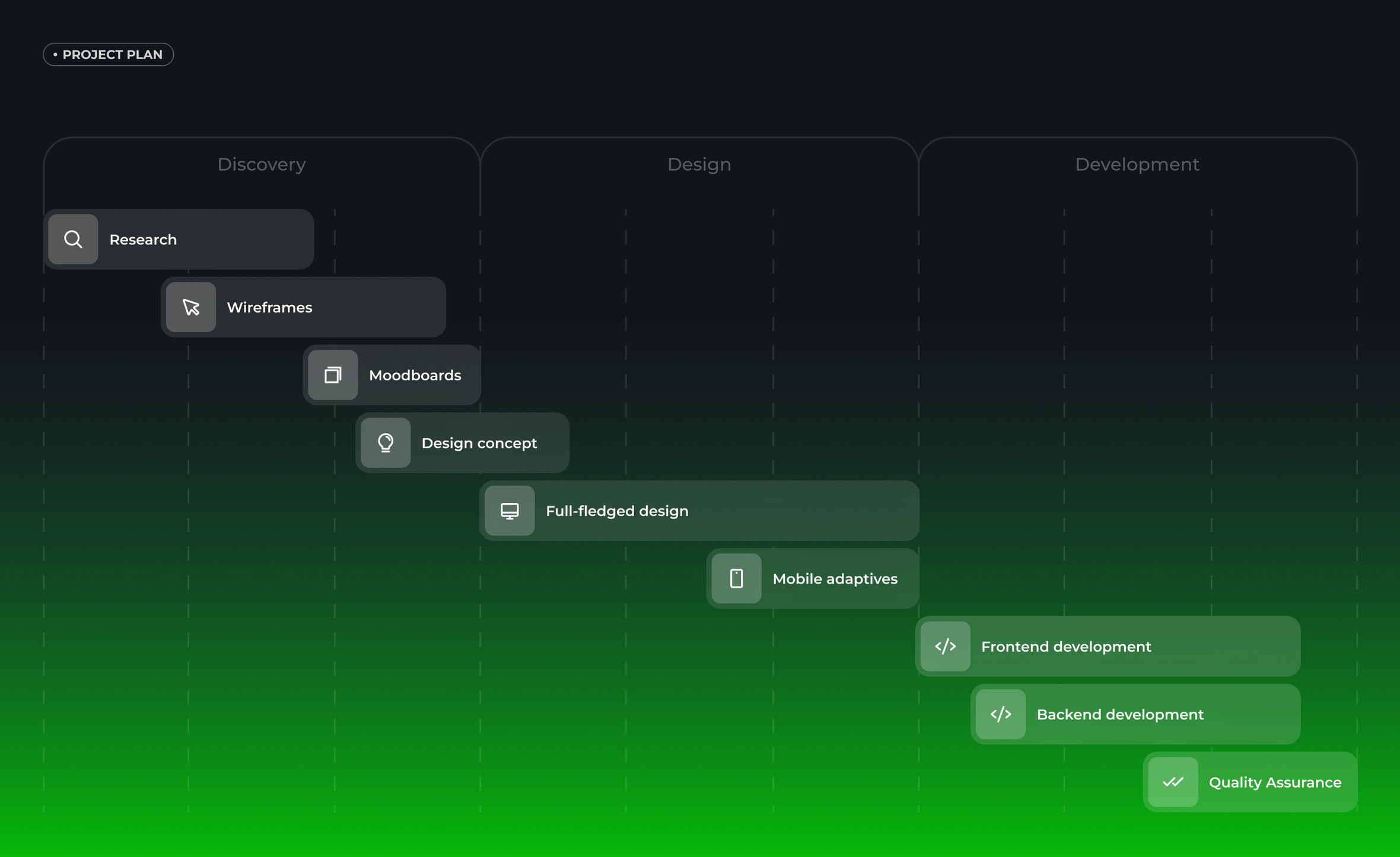Select the Full-fledged design label text
The image size is (1400, 857).
point(618,511)
